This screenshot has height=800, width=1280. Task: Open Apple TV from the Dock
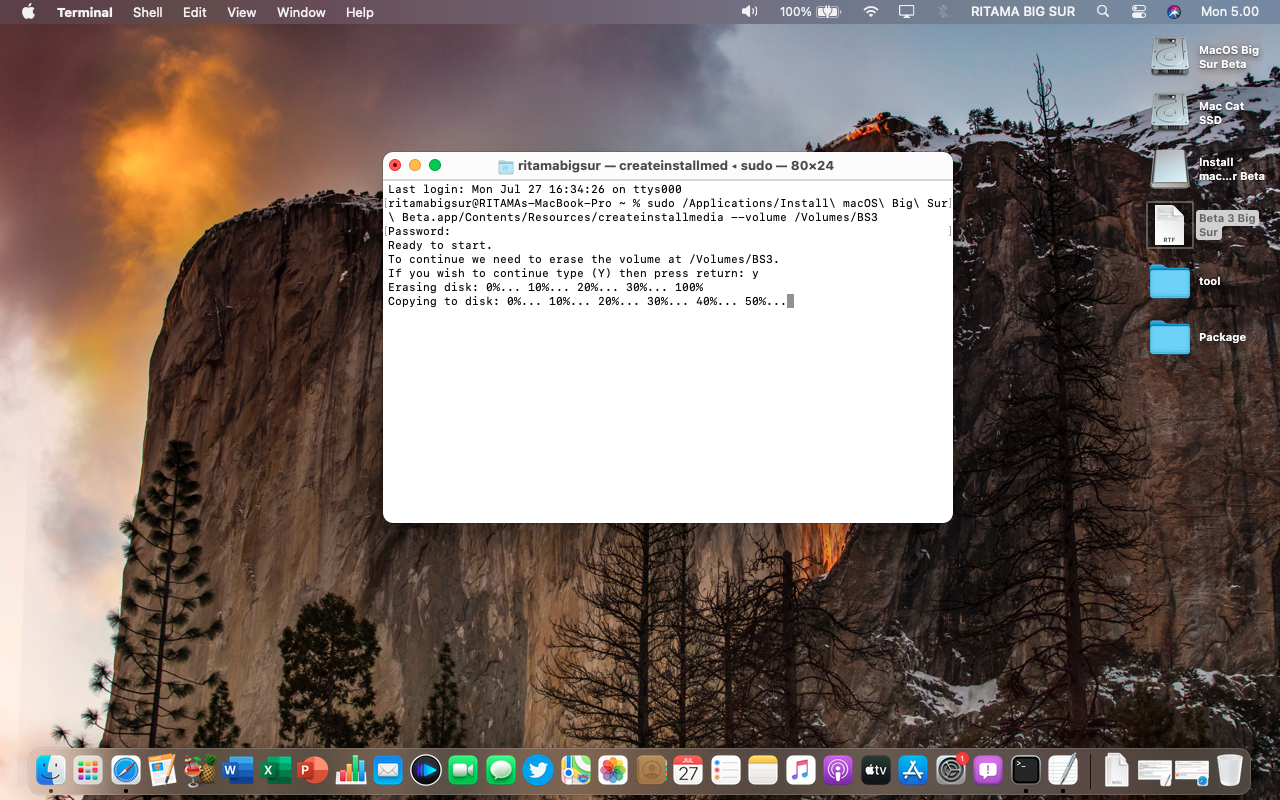876,770
